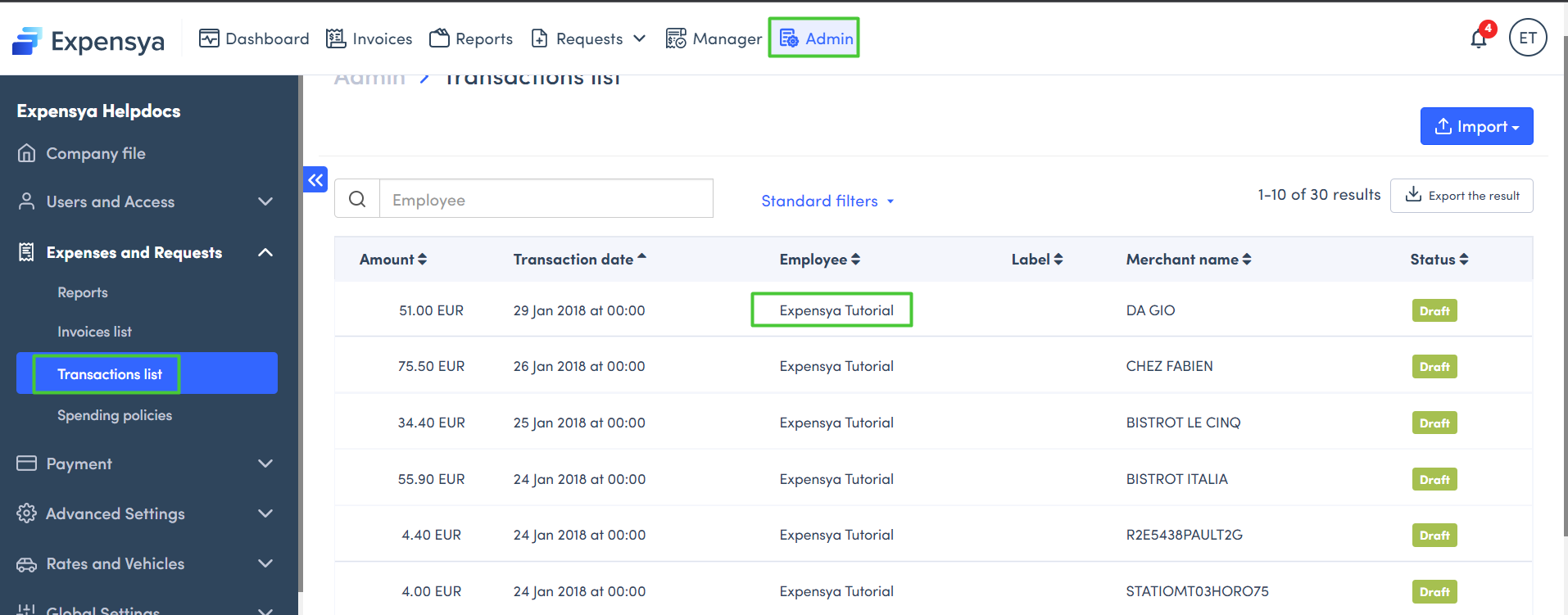Click the Employee search field

coord(546,199)
